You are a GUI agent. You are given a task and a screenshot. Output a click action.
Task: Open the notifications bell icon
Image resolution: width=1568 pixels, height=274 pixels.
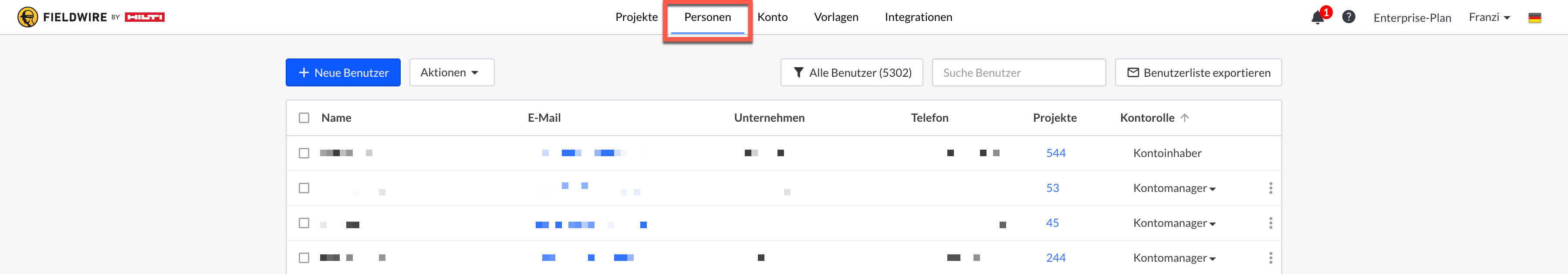[1317, 17]
